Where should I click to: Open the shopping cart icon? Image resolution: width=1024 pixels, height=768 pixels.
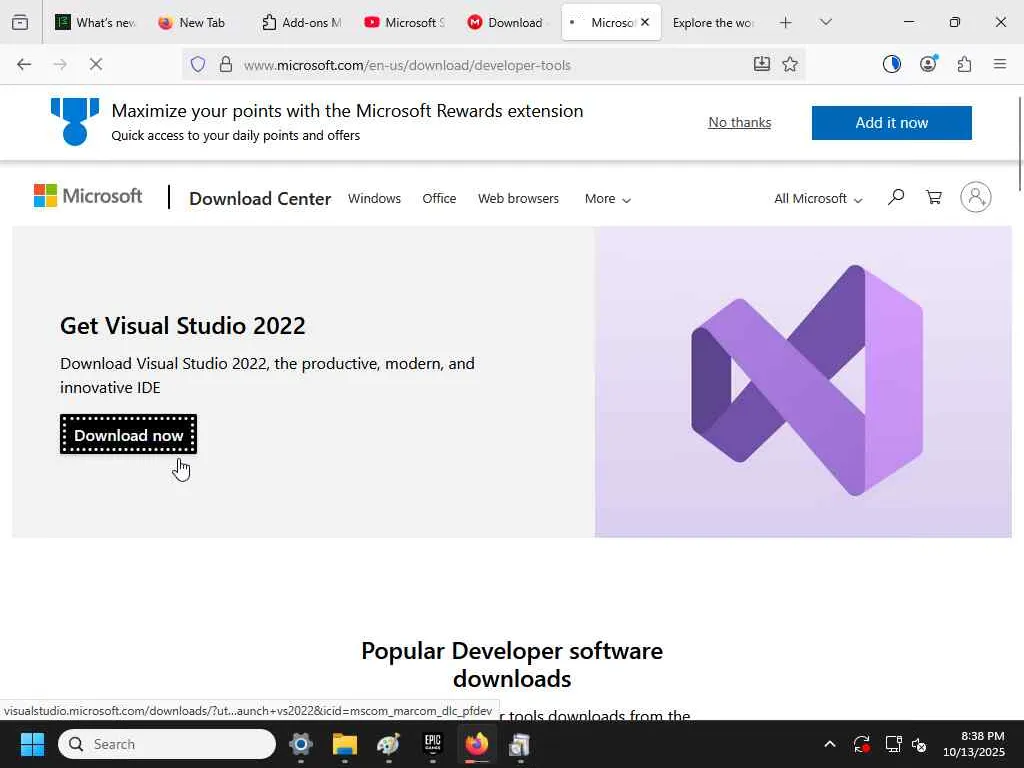[x=934, y=198]
